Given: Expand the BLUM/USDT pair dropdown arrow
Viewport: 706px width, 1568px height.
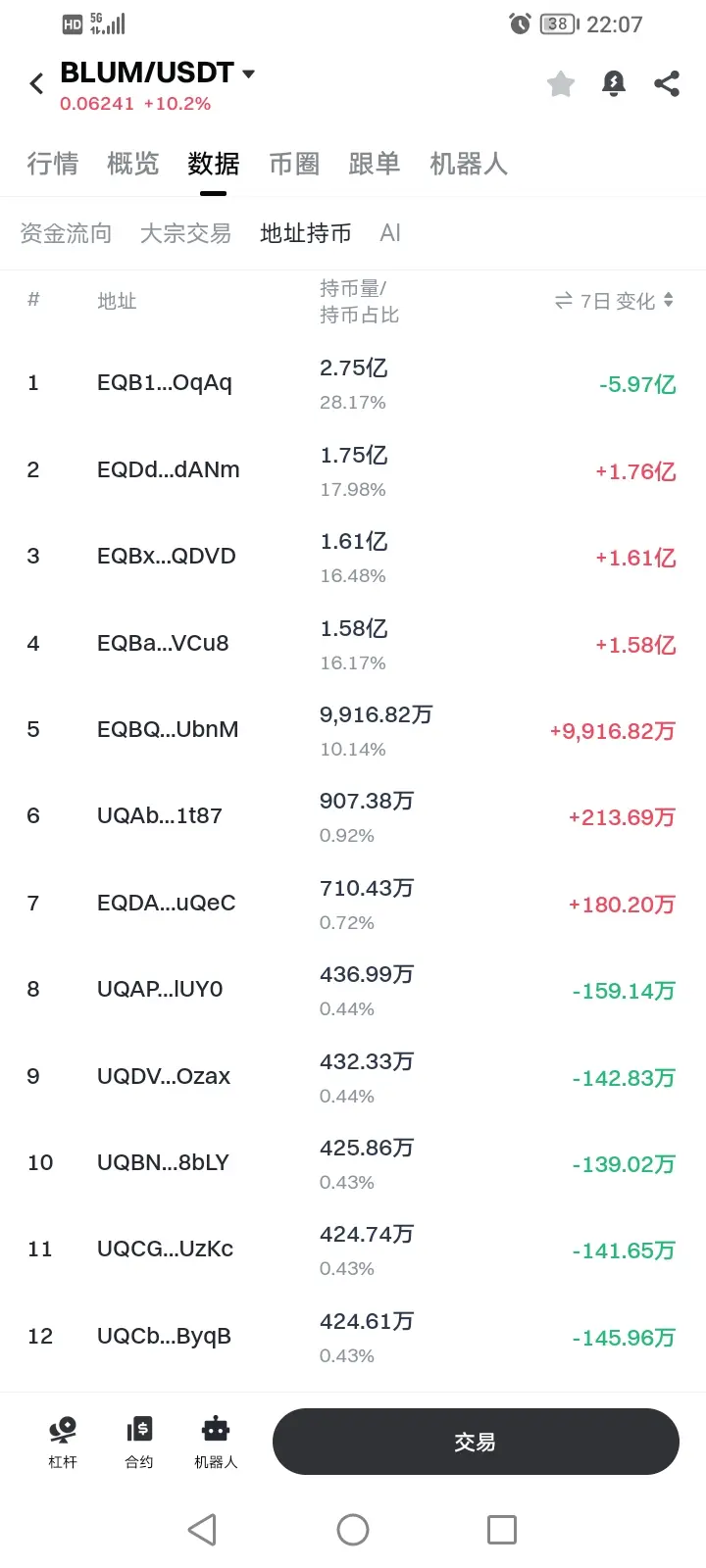Looking at the screenshot, I should point(248,73).
